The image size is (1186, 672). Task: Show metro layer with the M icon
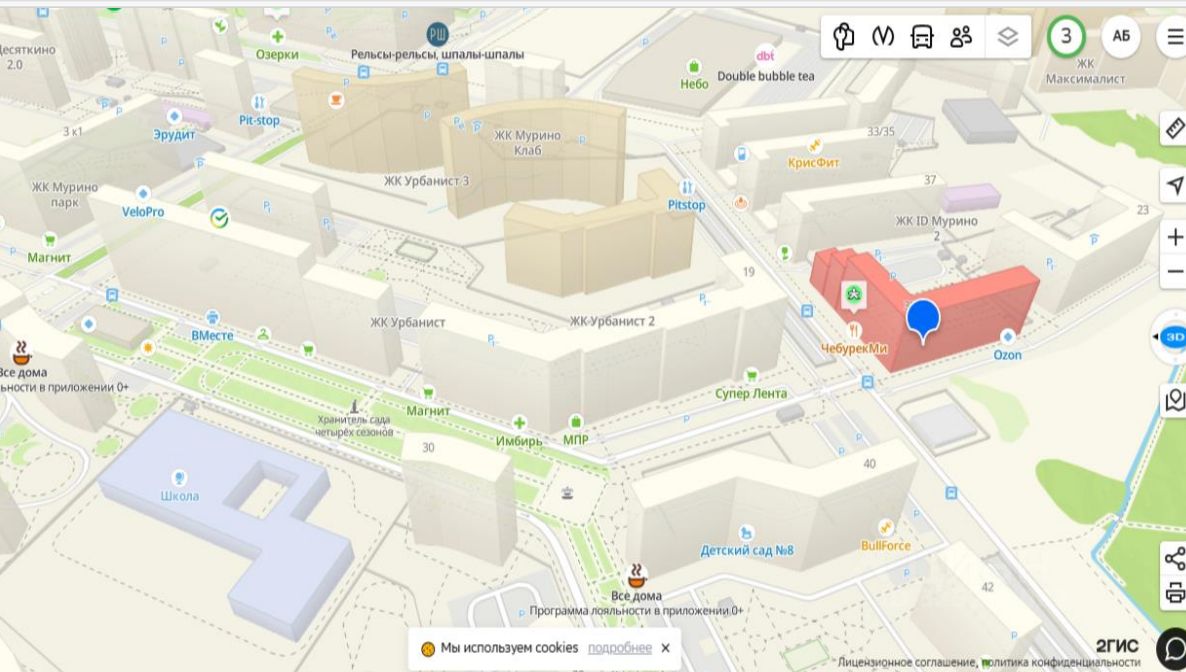[883, 36]
